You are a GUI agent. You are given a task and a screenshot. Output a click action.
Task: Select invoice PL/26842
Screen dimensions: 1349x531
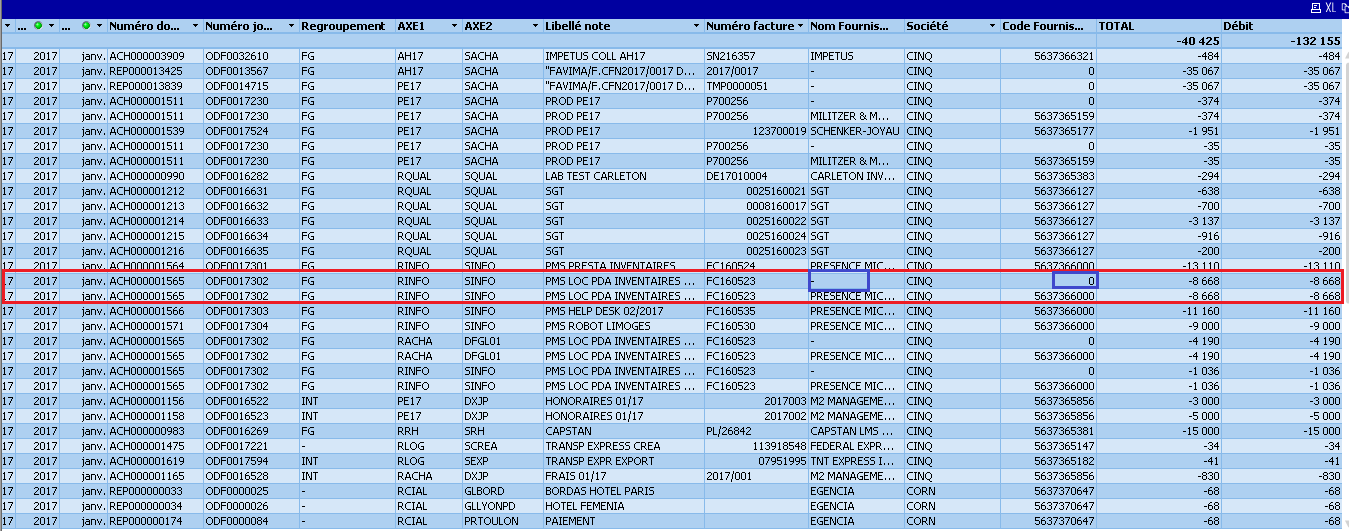coord(730,431)
